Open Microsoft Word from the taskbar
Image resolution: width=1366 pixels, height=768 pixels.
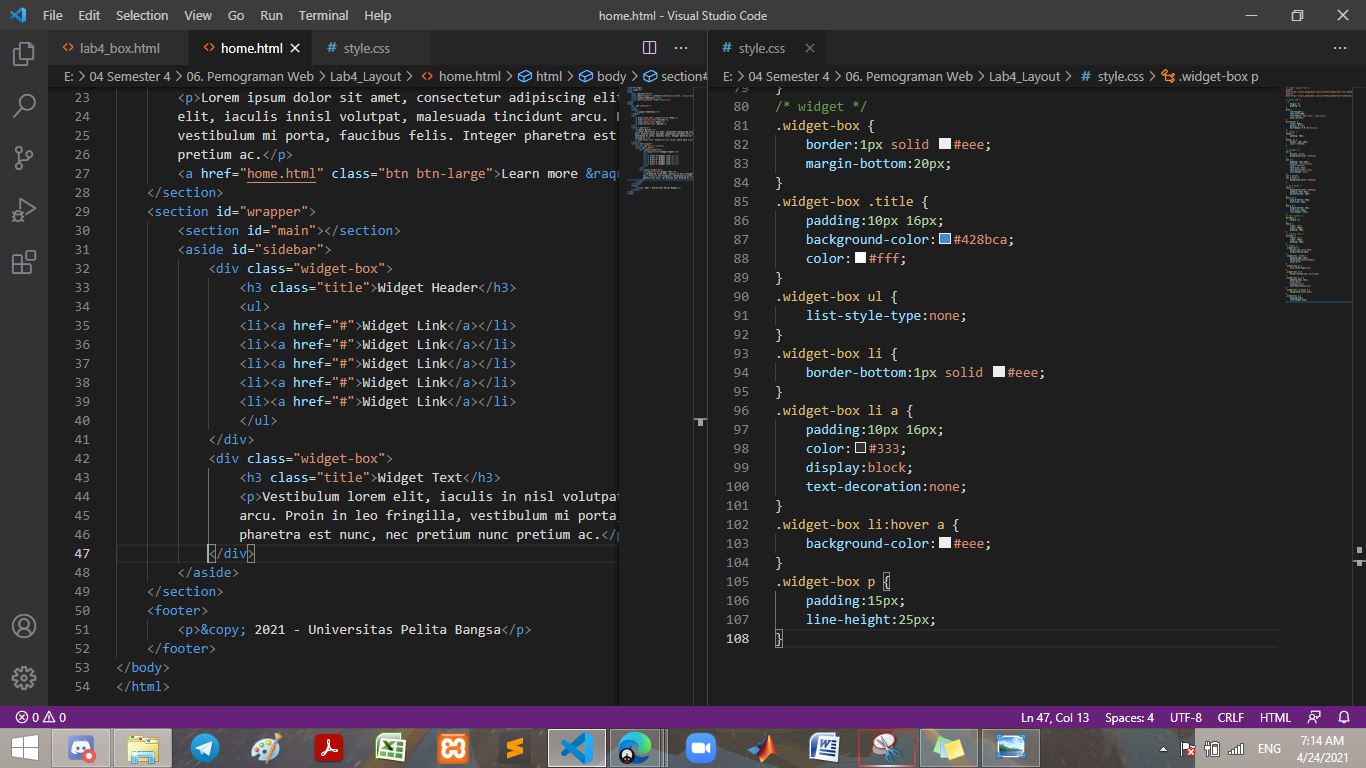coord(824,748)
